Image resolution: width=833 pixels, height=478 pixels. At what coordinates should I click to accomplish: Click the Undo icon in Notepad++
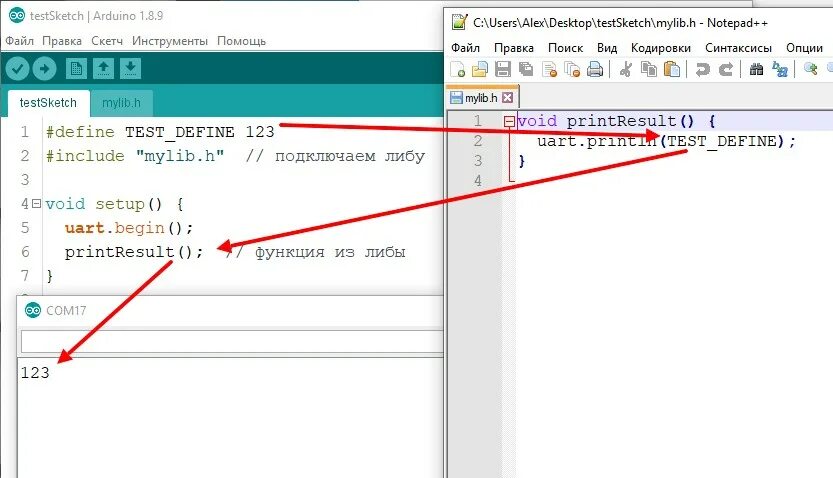pos(702,69)
